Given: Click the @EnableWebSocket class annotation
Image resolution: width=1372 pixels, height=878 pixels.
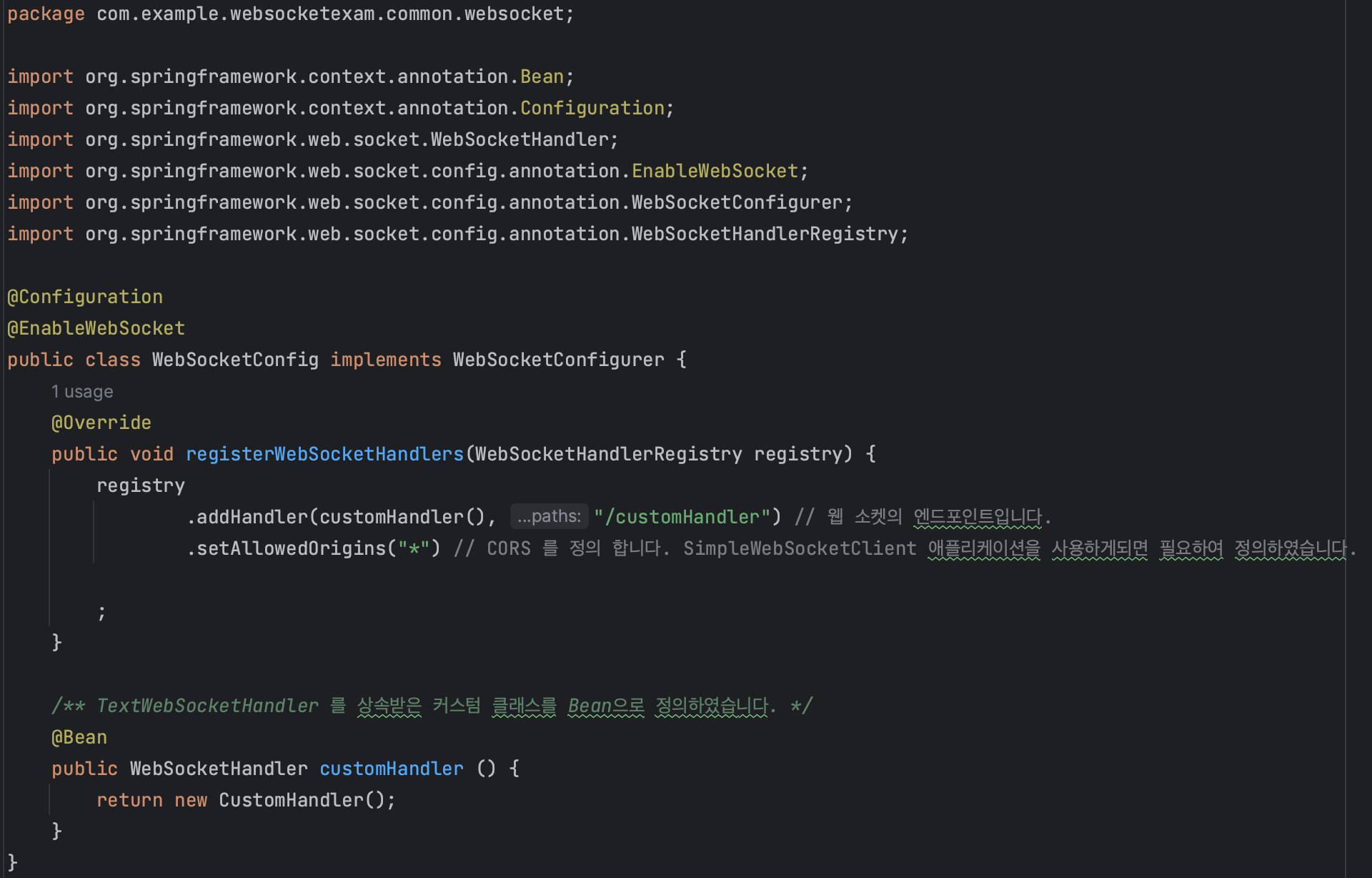Looking at the screenshot, I should tap(96, 328).
